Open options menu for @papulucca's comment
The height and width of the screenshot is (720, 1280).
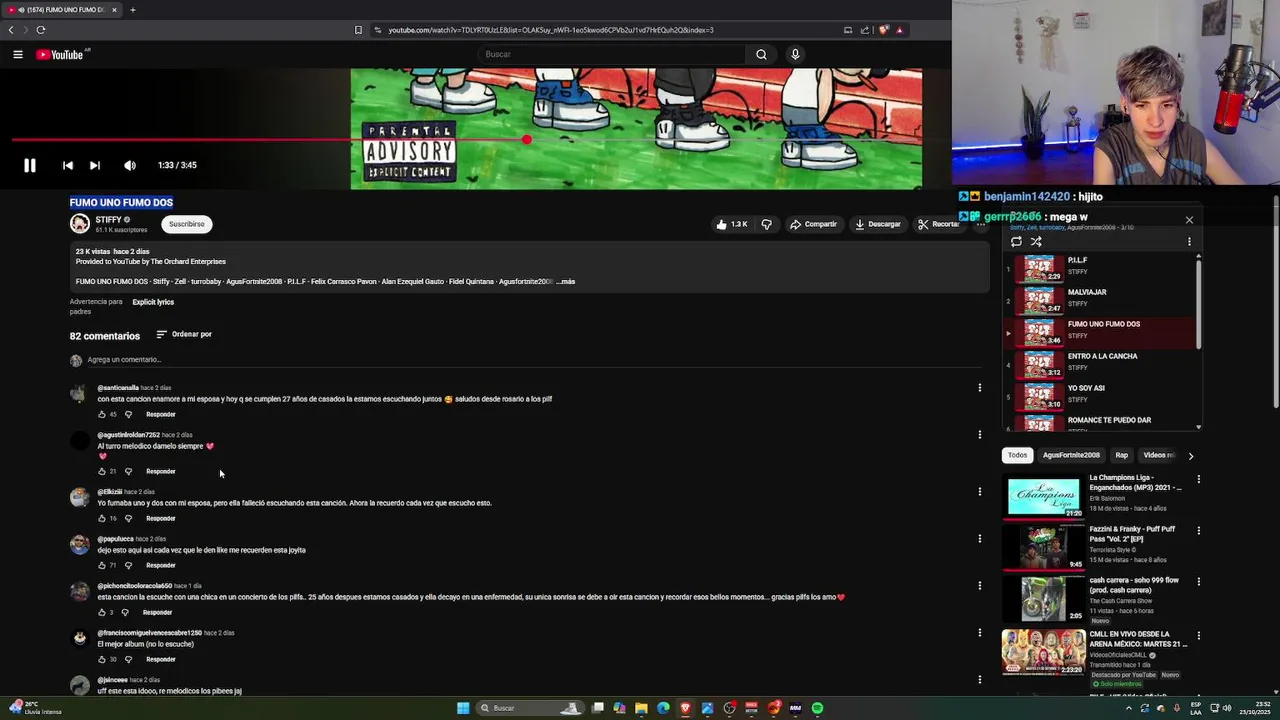[980, 538]
